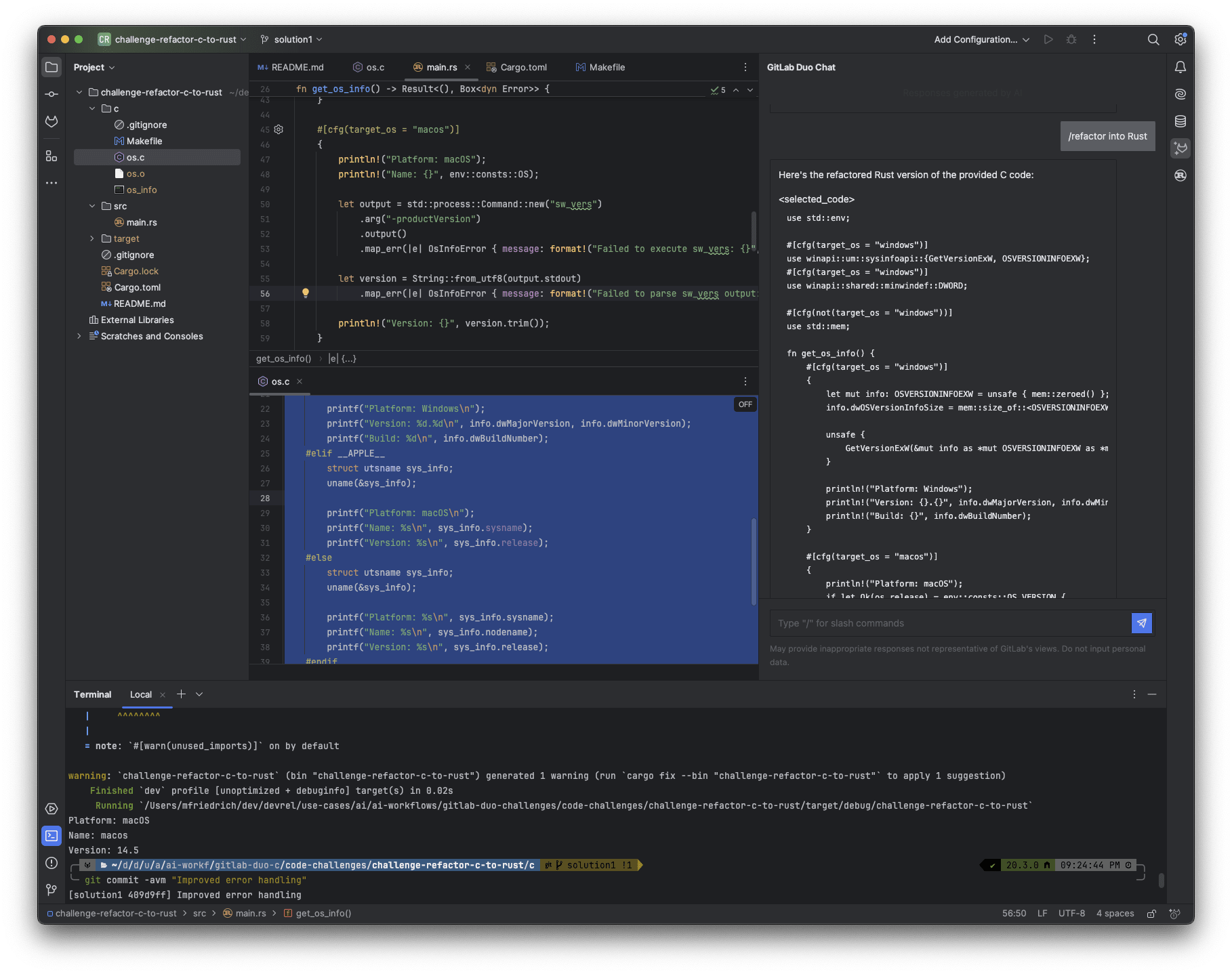The height and width of the screenshot is (974, 1232).
Task: Collapse the challenge-refactor-c-to-rust root folder
Action: (x=79, y=92)
